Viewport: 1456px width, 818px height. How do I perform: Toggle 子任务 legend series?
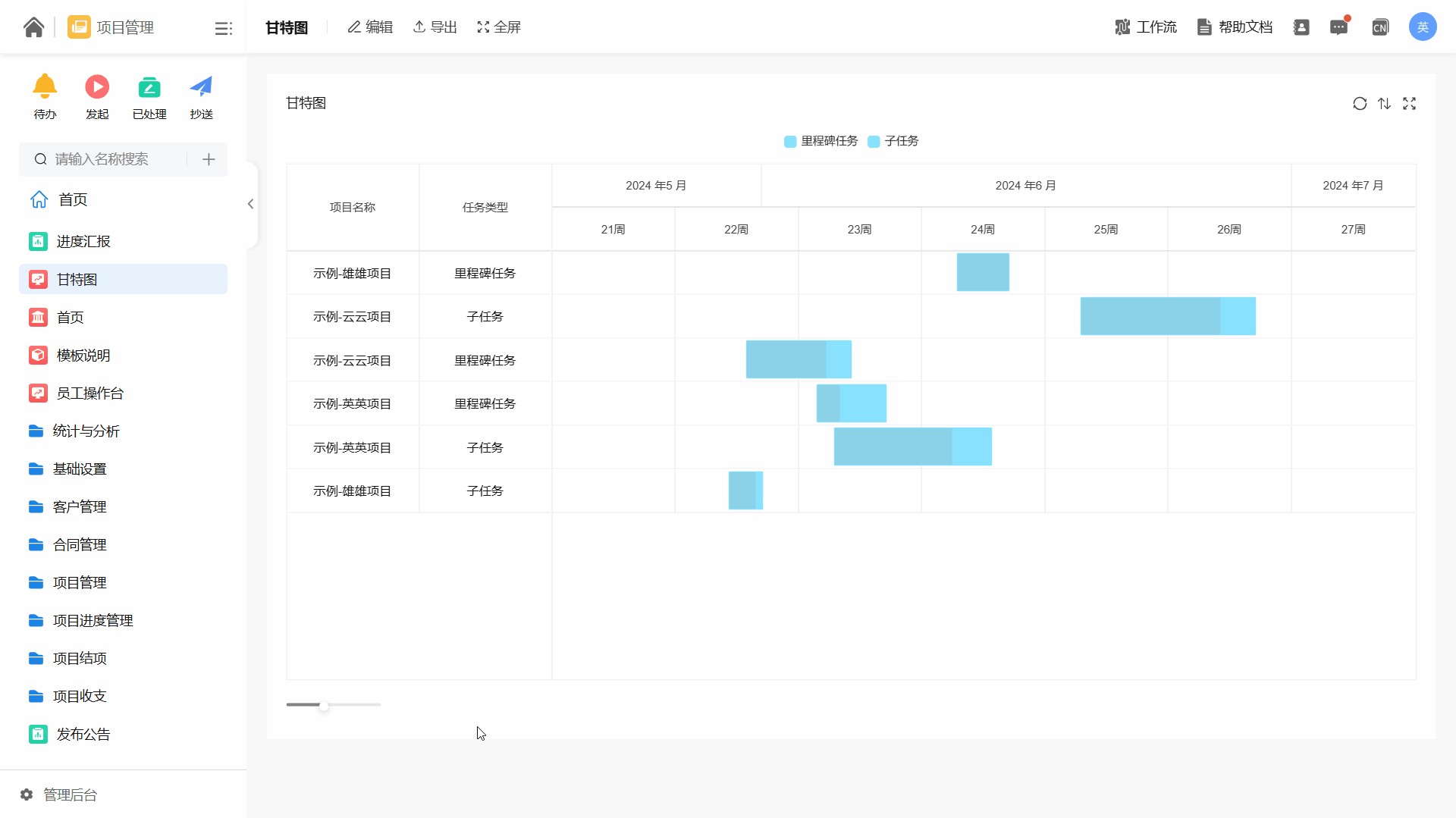tap(893, 141)
